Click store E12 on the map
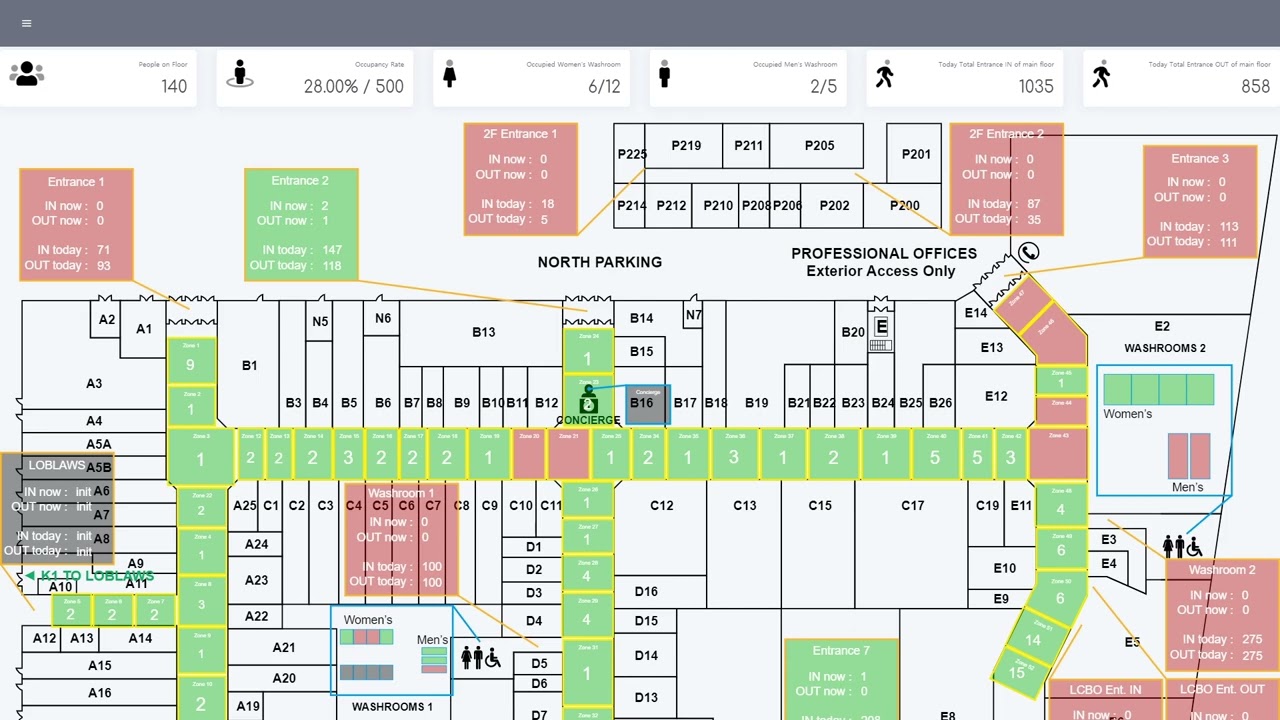The width and height of the screenshot is (1280, 720). [996, 396]
